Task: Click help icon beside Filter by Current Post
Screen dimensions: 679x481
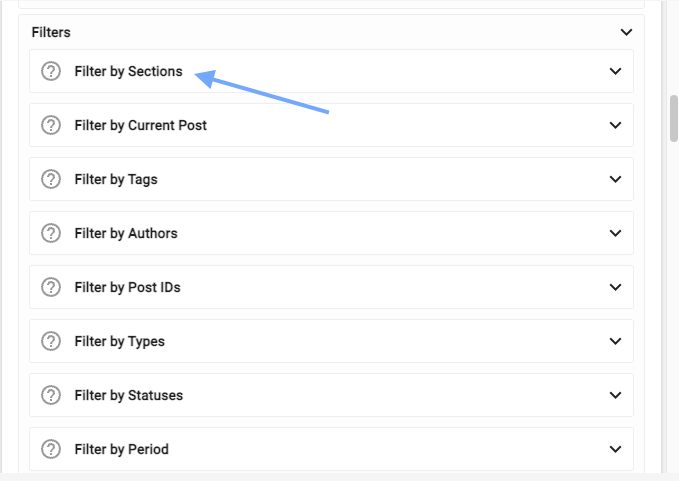Action: 51,126
